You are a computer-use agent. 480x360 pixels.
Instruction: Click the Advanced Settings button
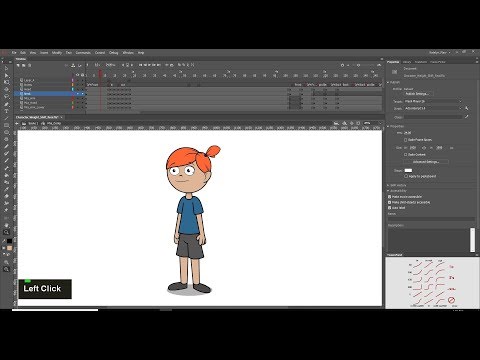click(x=426, y=162)
